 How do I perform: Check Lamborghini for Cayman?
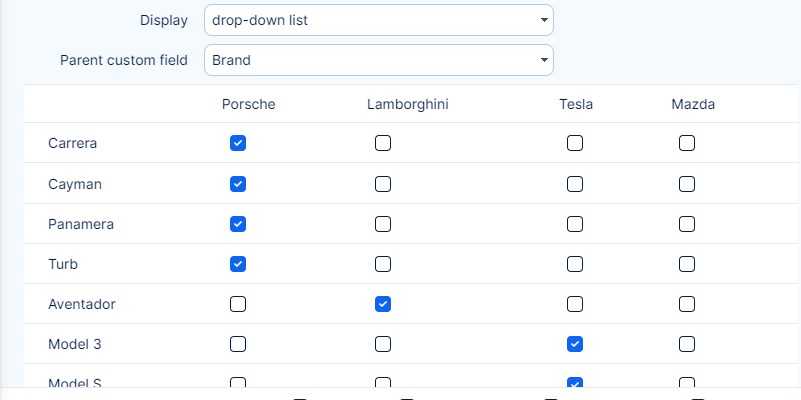point(383,184)
